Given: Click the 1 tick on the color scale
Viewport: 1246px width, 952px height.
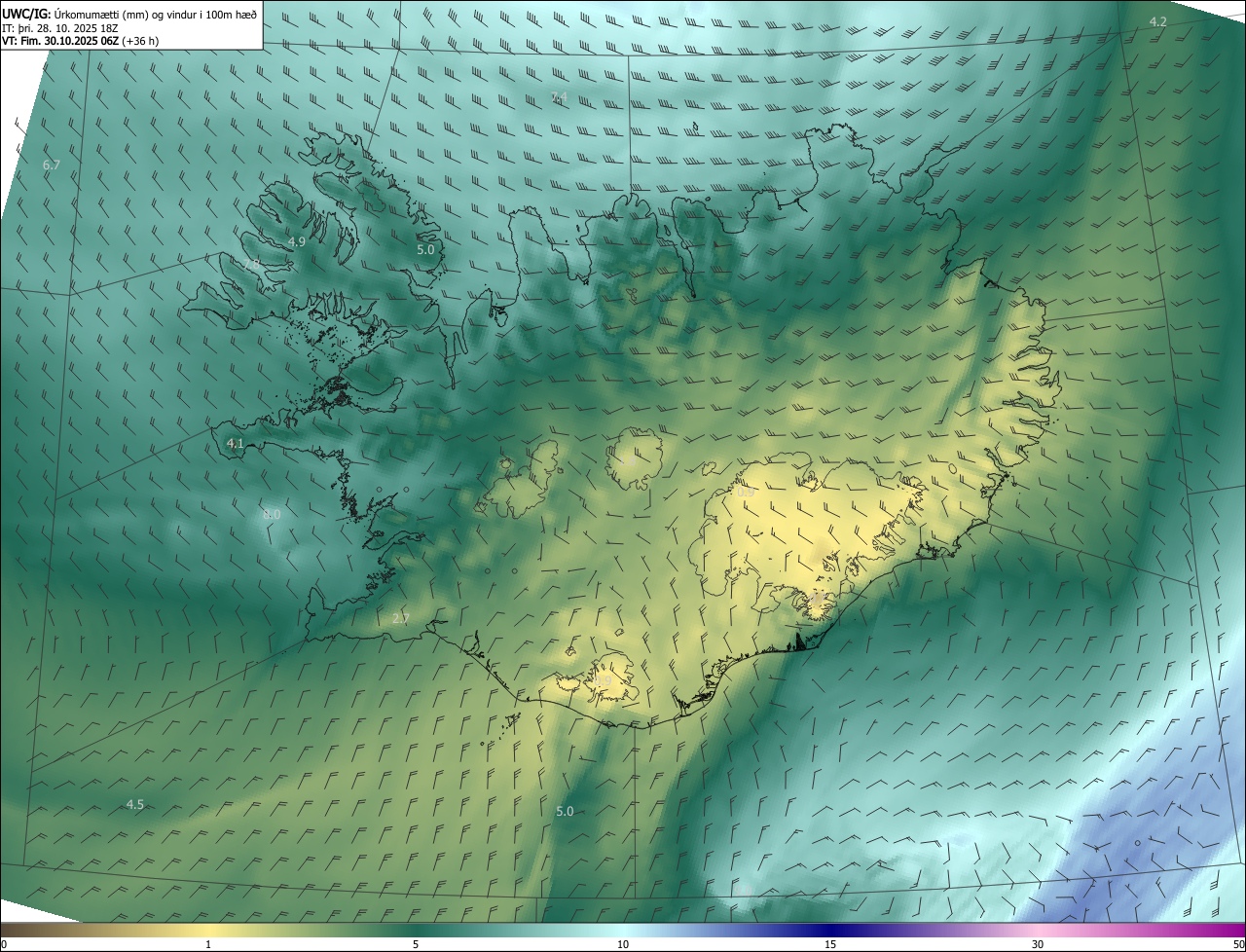Looking at the screenshot, I should [208, 944].
